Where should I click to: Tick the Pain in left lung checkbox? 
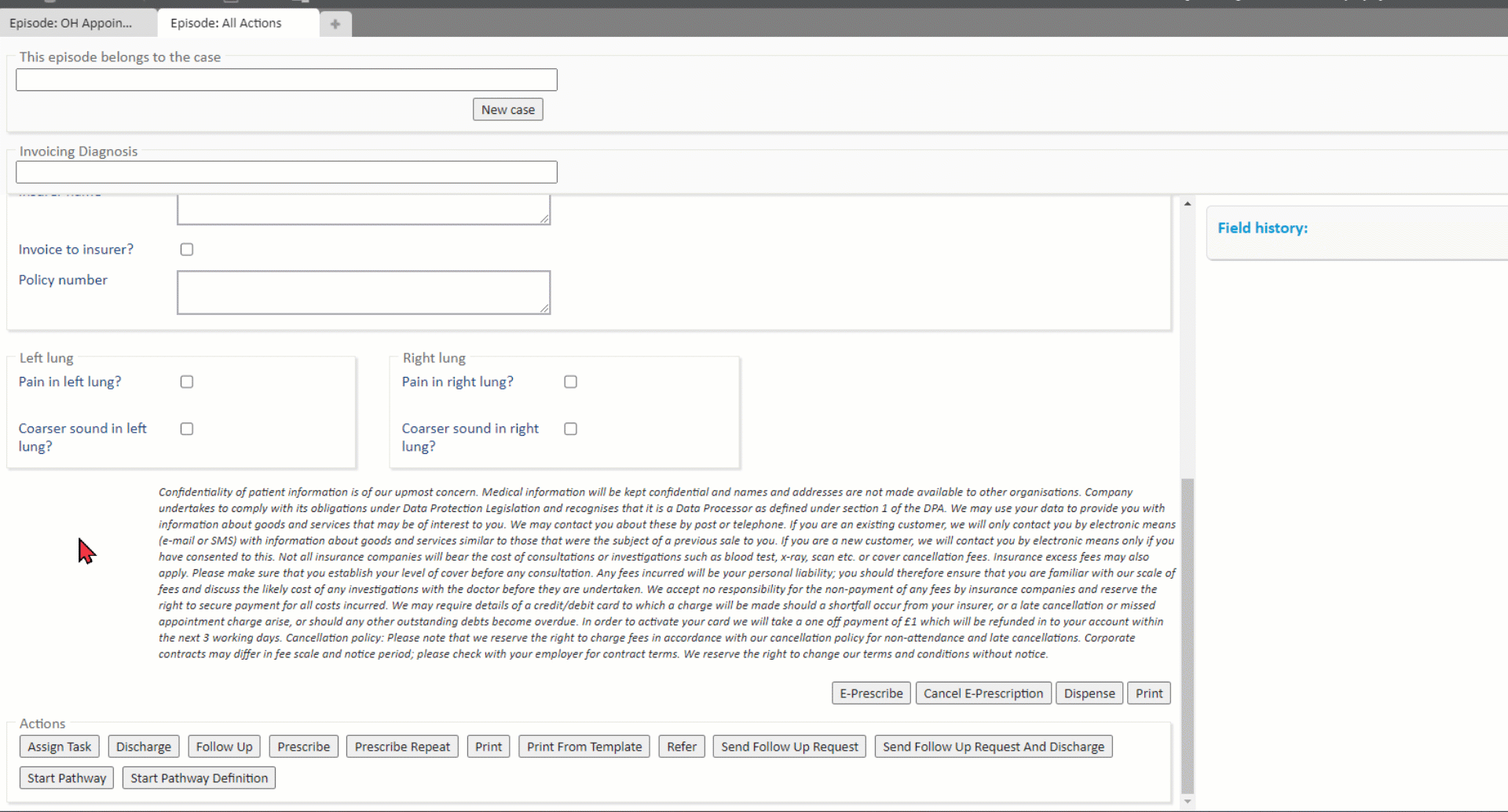tap(186, 382)
